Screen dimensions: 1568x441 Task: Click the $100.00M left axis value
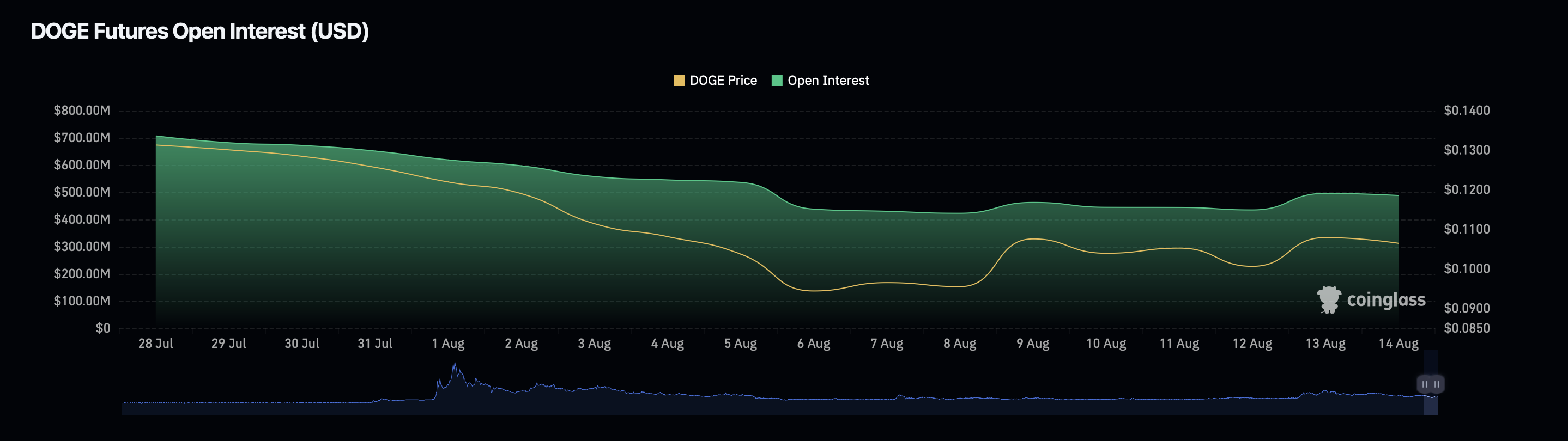click(82, 301)
